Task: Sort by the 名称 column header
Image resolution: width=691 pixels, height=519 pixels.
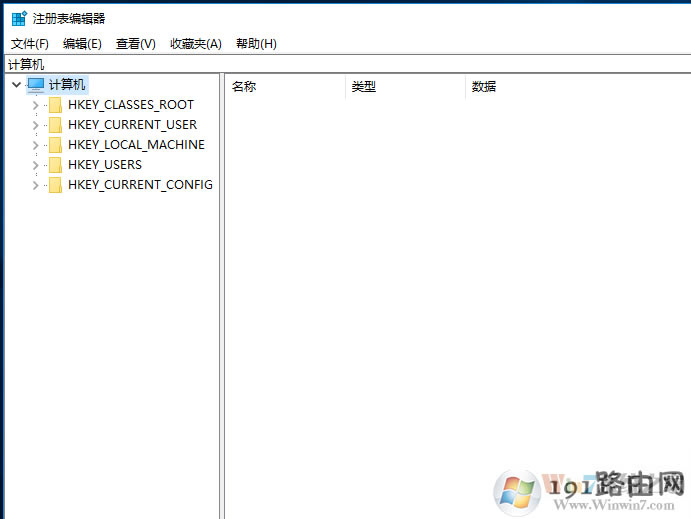Action: click(285, 86)
